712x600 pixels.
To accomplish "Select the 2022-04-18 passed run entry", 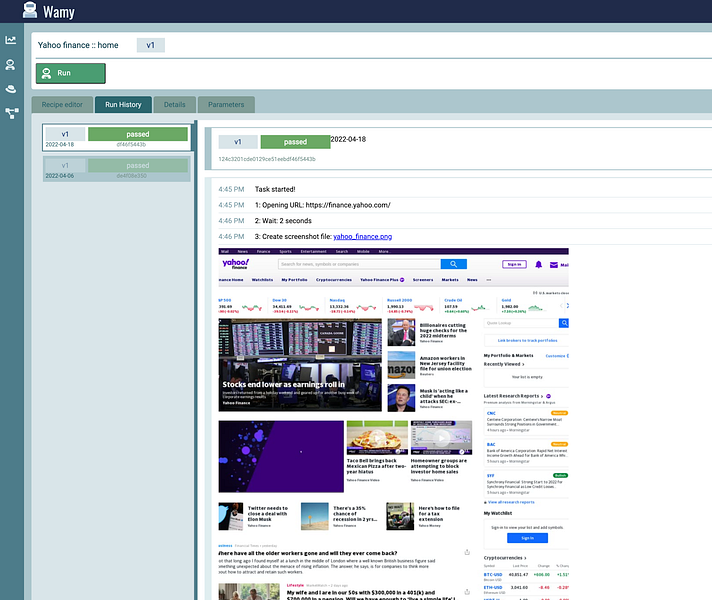I will pos(117,138).
